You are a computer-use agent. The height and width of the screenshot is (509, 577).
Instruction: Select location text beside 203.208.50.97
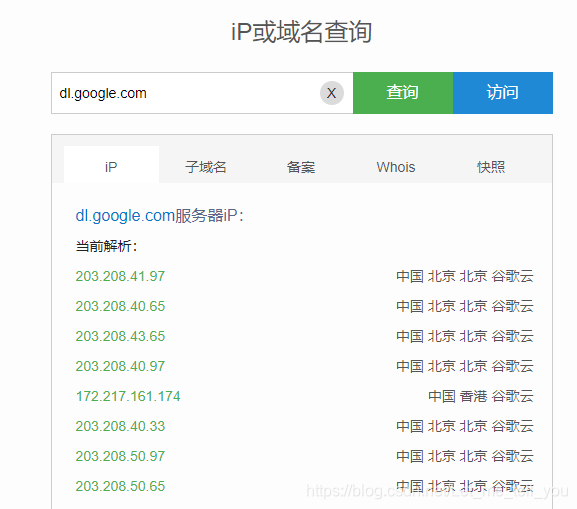click(x=465, y=456)
